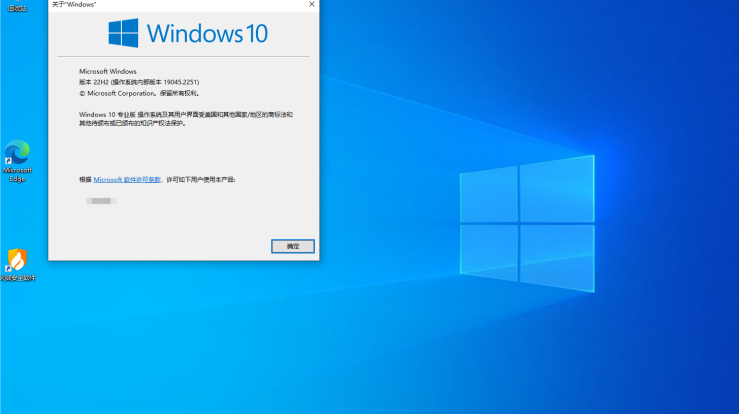Click the 确定 button in the About Windows dialog
Viewport: 739px width, 414px height.
[293, 246]
